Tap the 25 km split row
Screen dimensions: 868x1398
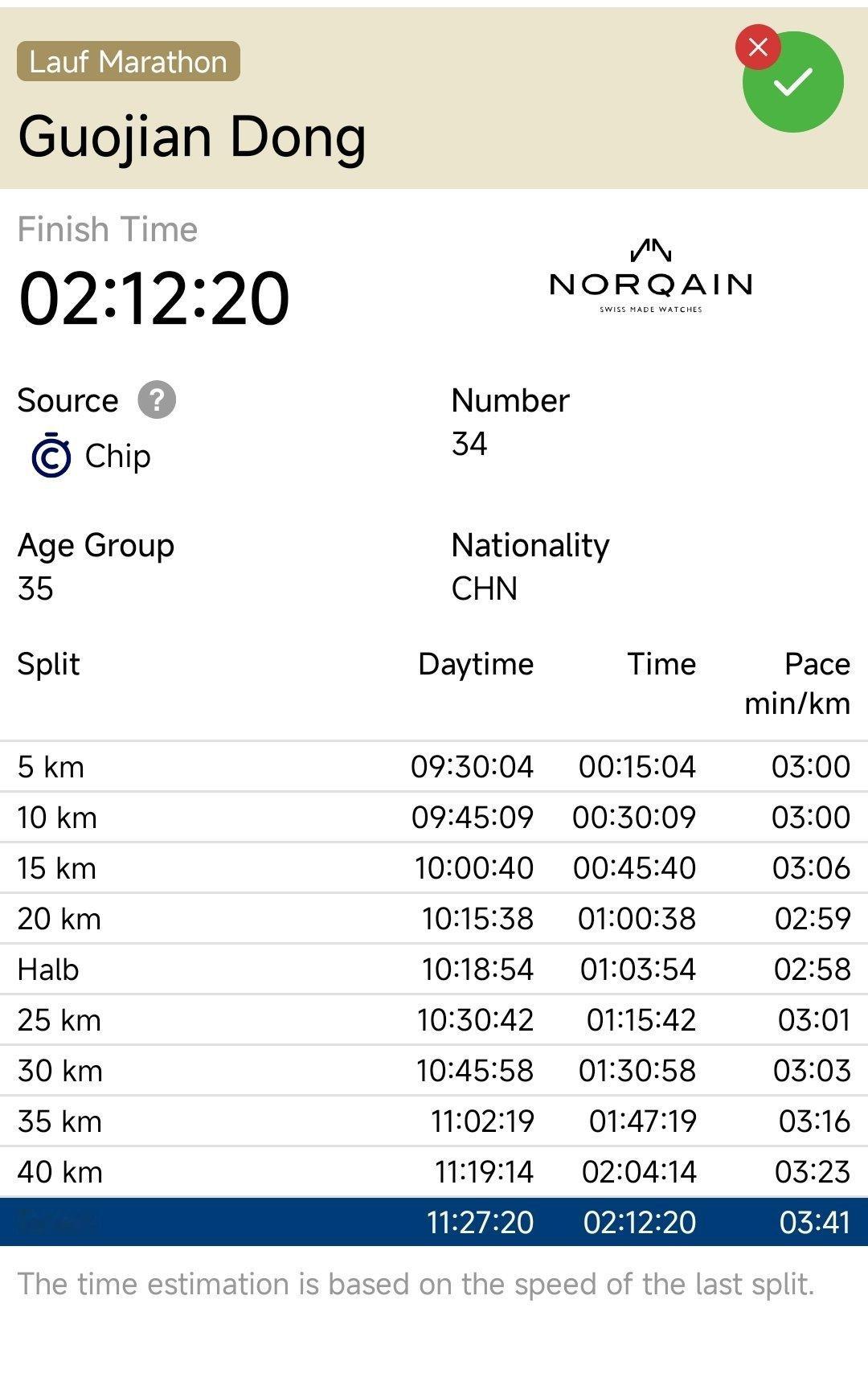click(434, 1019)
